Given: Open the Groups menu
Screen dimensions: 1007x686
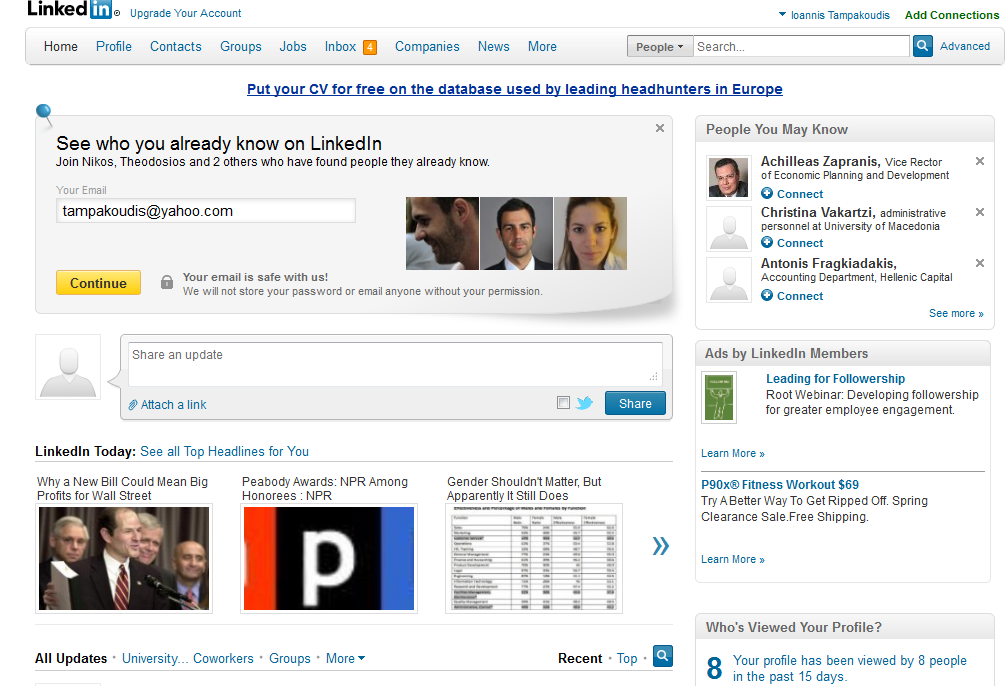Looking at the screenshot, I should coord(241,46).
